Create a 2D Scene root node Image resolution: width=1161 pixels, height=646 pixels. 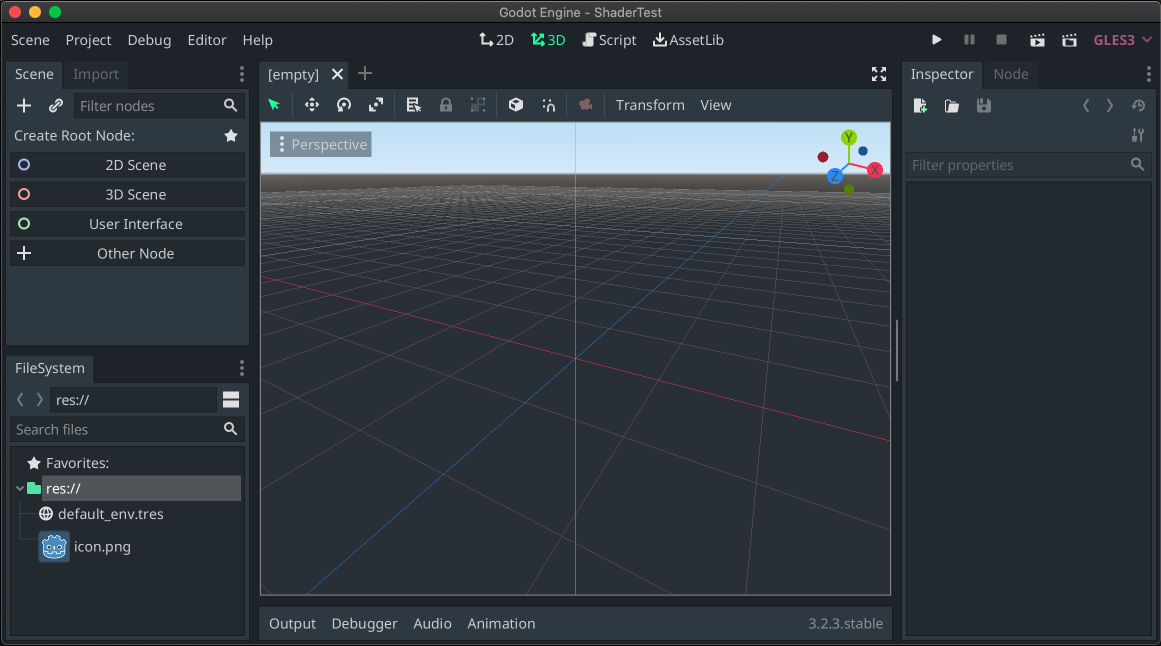(127, 165)
